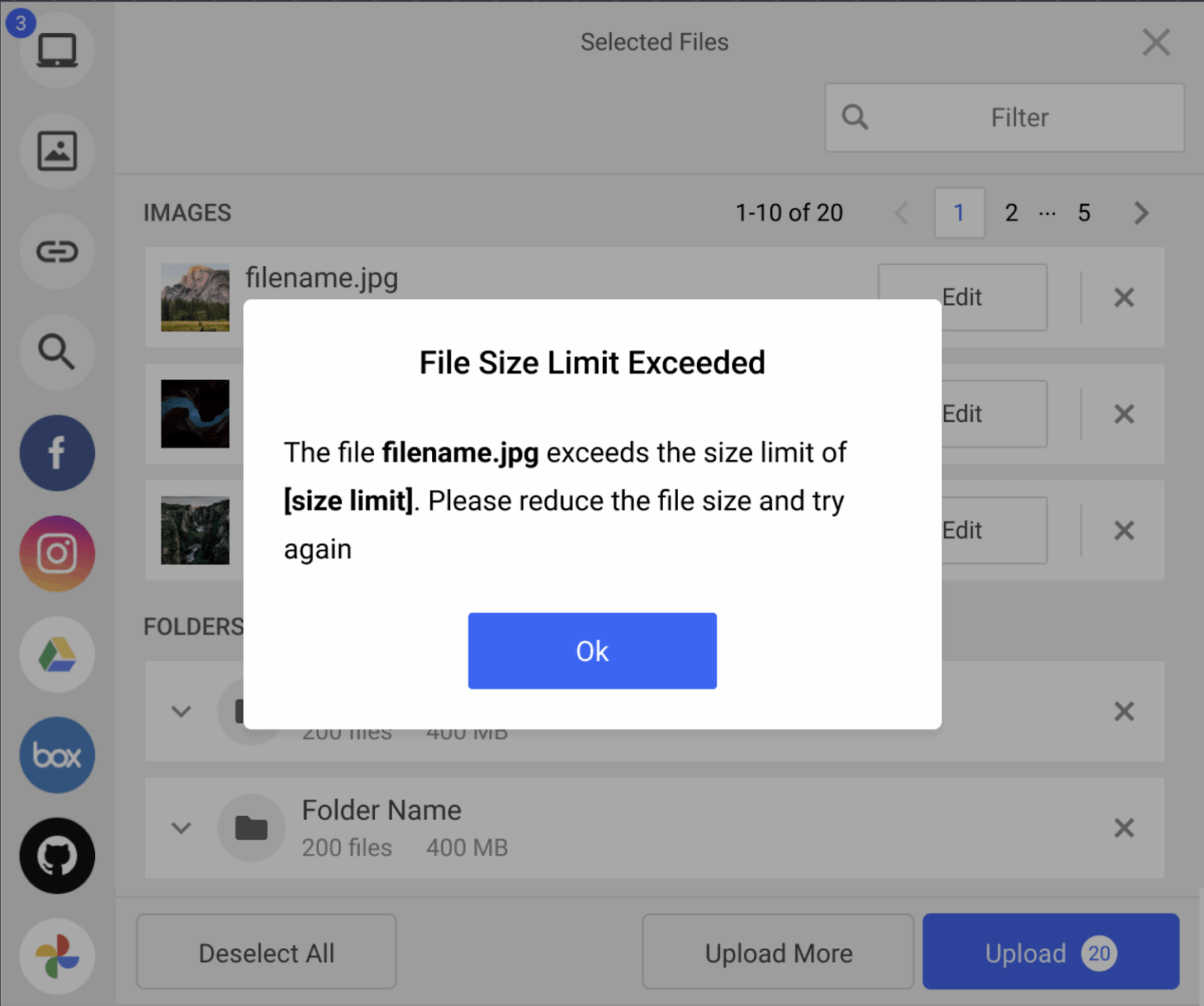The height and width of the screenshot is (1006, 1204).
Task: Dismiss the size limit dialog with Ok
Action: coord(592,651)
